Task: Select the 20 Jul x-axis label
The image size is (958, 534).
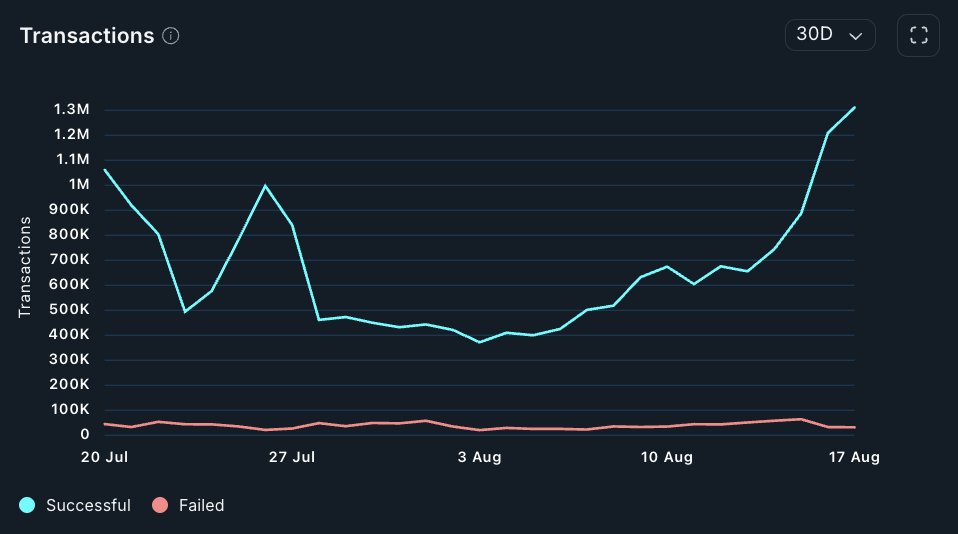Action: [104, 457]
